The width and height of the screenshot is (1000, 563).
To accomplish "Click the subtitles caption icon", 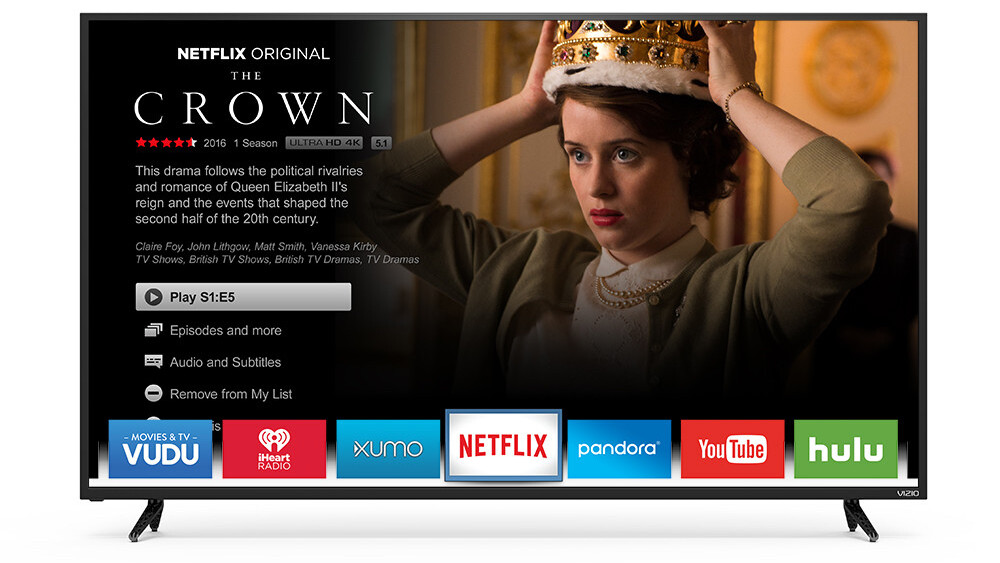I will [x=153, y=362].
